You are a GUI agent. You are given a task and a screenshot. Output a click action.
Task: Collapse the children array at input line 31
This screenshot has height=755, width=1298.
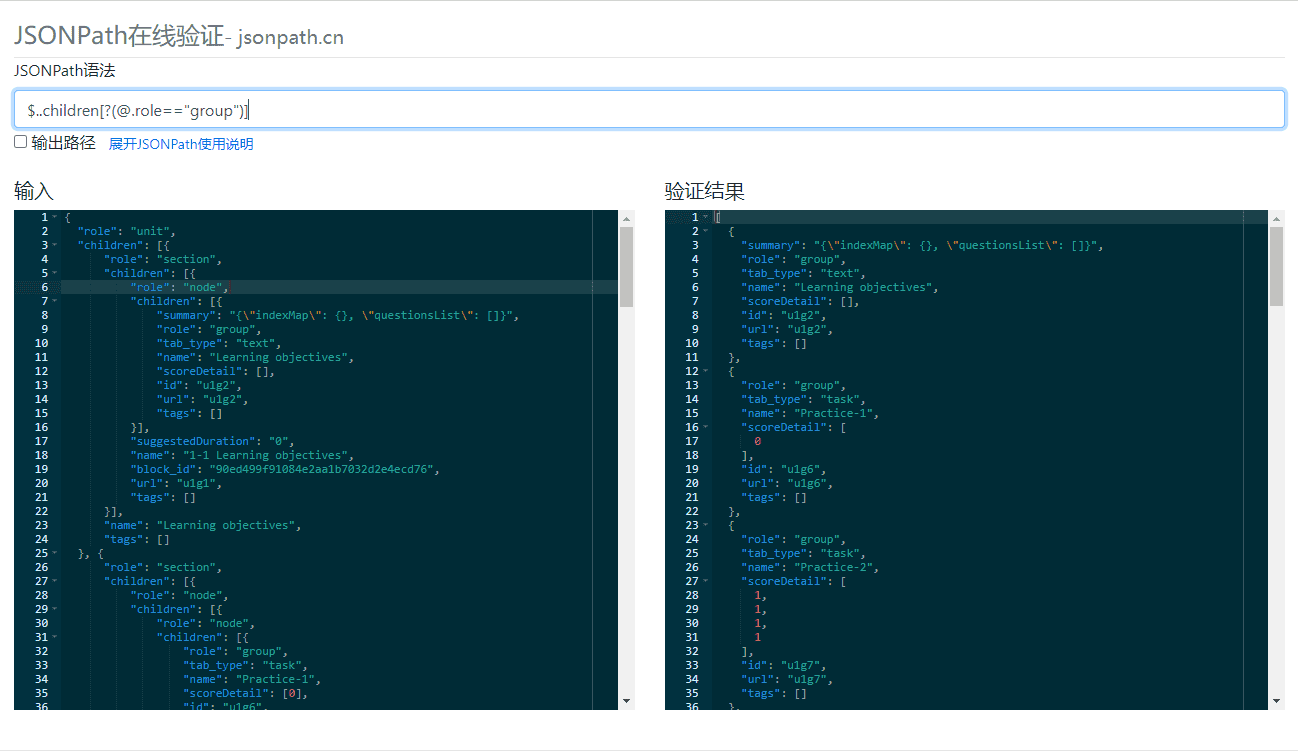pyautogui.click(x=54, y=638)
